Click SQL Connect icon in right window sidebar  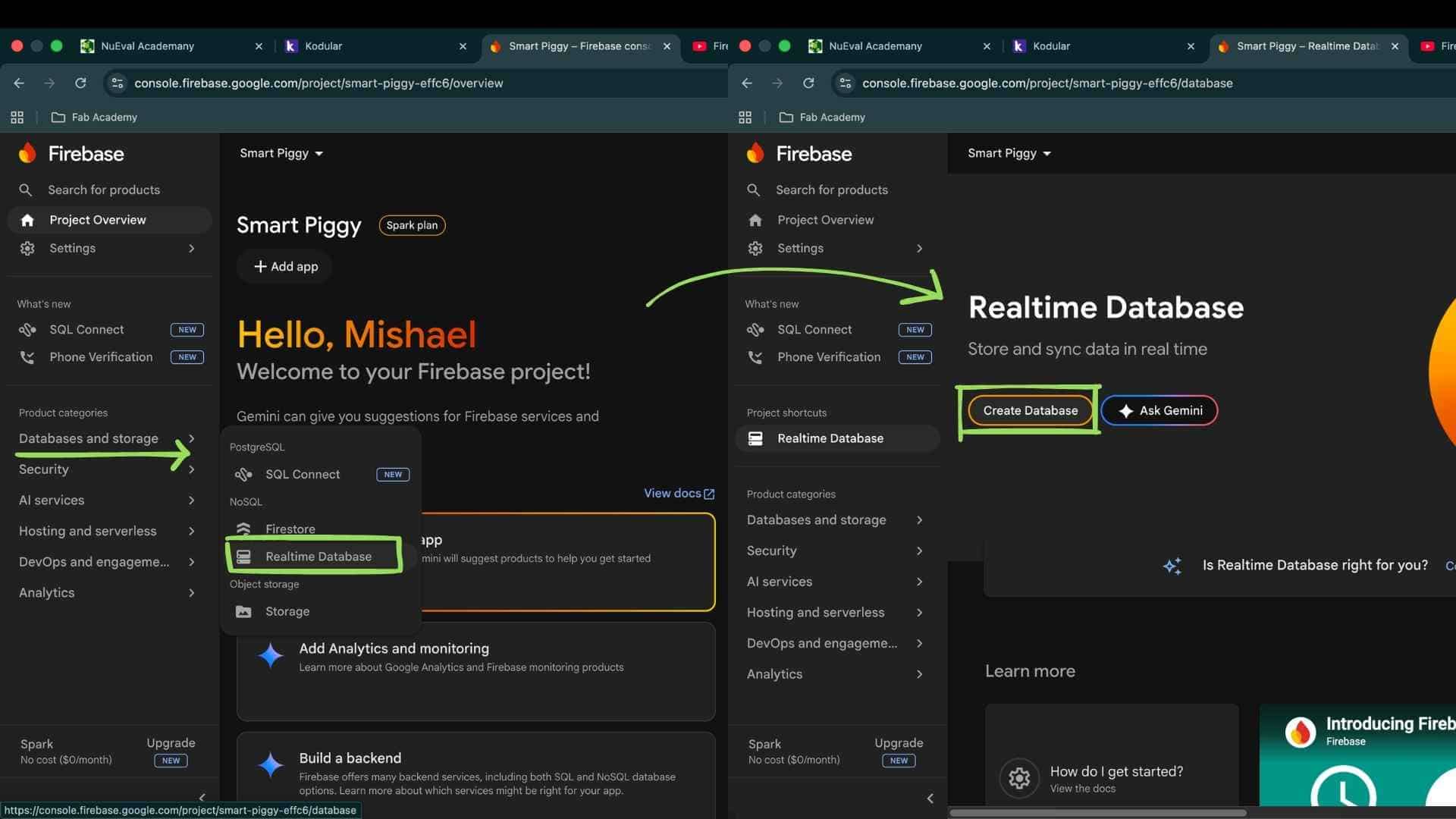coord(755,330)
